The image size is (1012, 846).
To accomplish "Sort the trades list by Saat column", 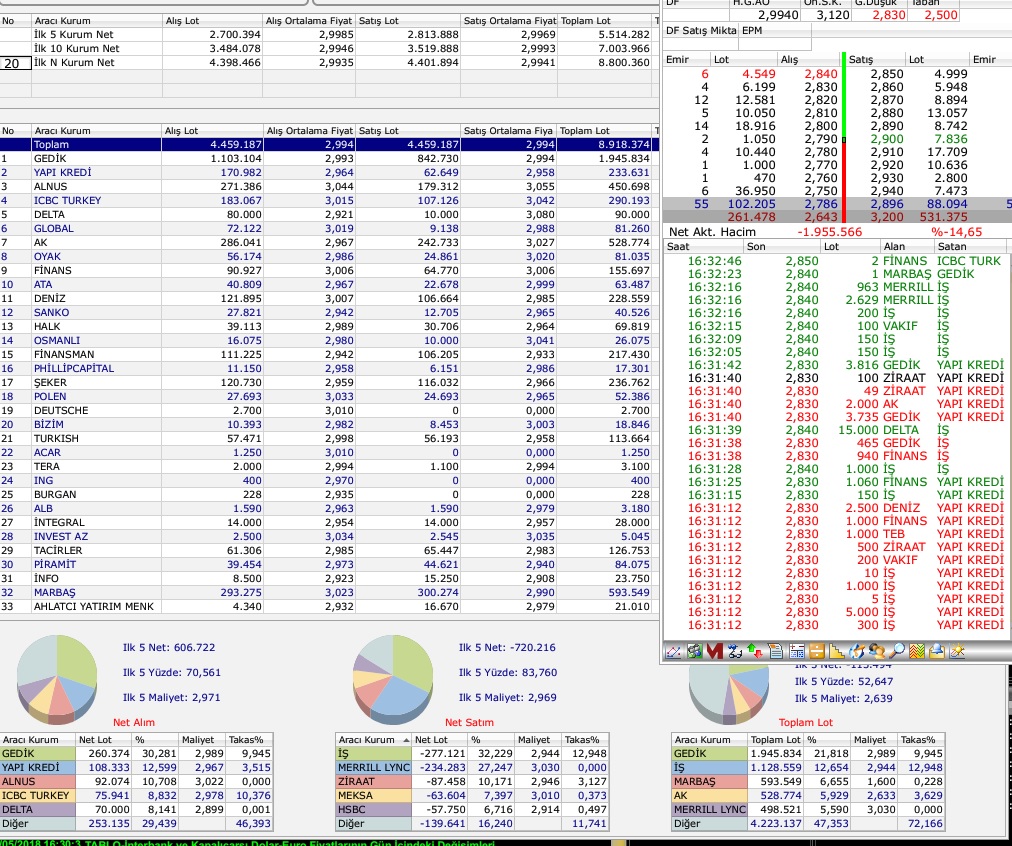I will click(703, 247).
